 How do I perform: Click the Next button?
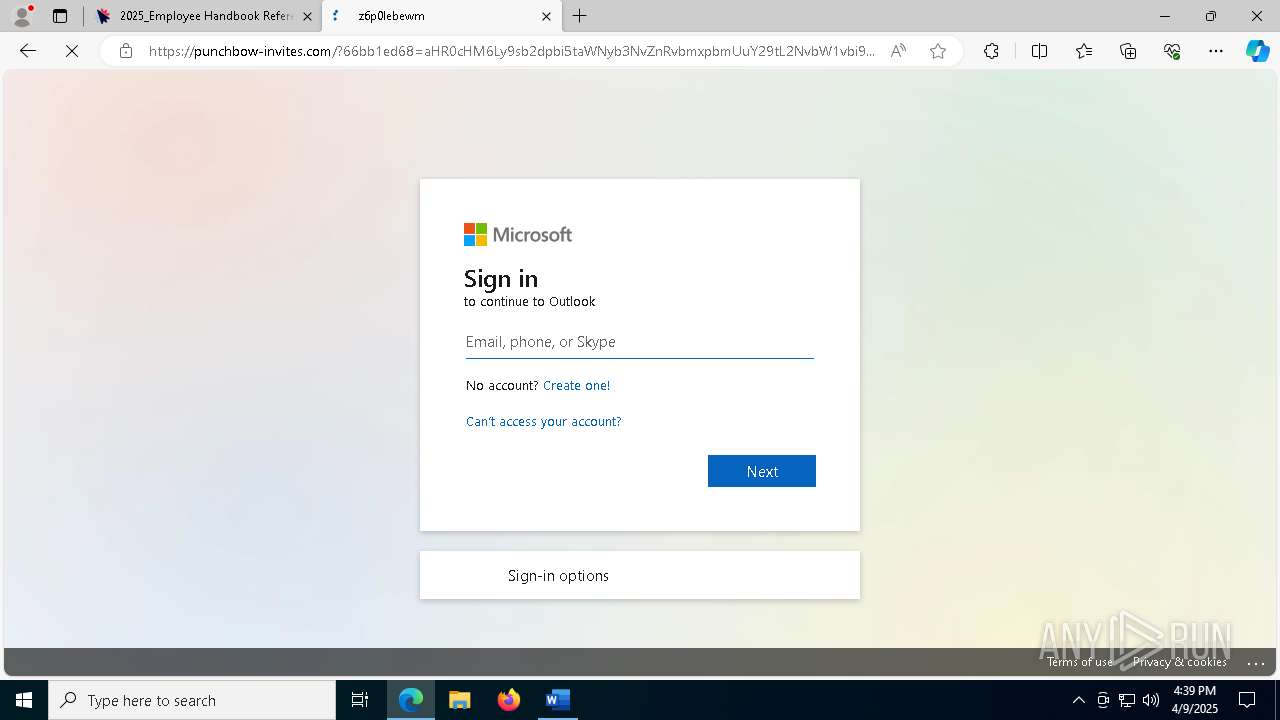pos(762,471)
